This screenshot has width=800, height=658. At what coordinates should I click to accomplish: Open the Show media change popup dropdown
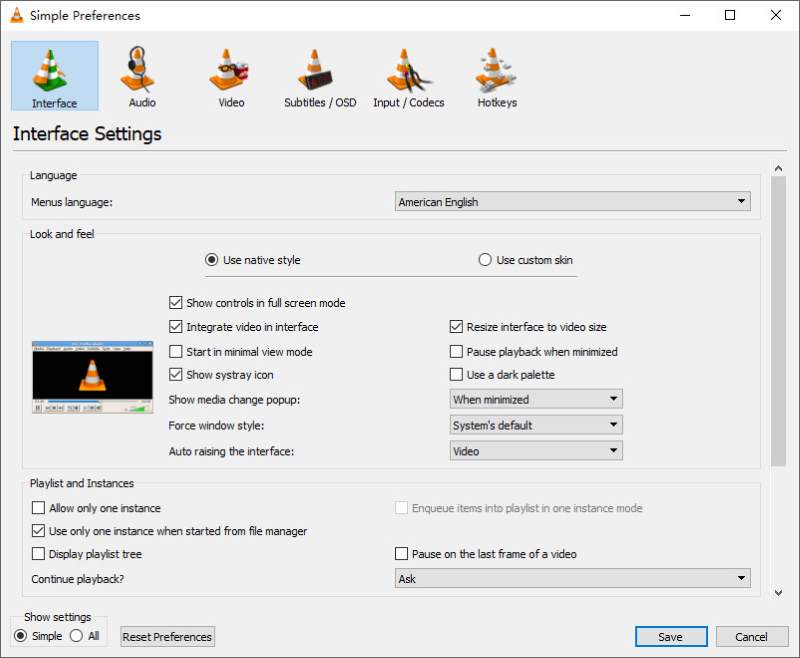click(536, 399)
